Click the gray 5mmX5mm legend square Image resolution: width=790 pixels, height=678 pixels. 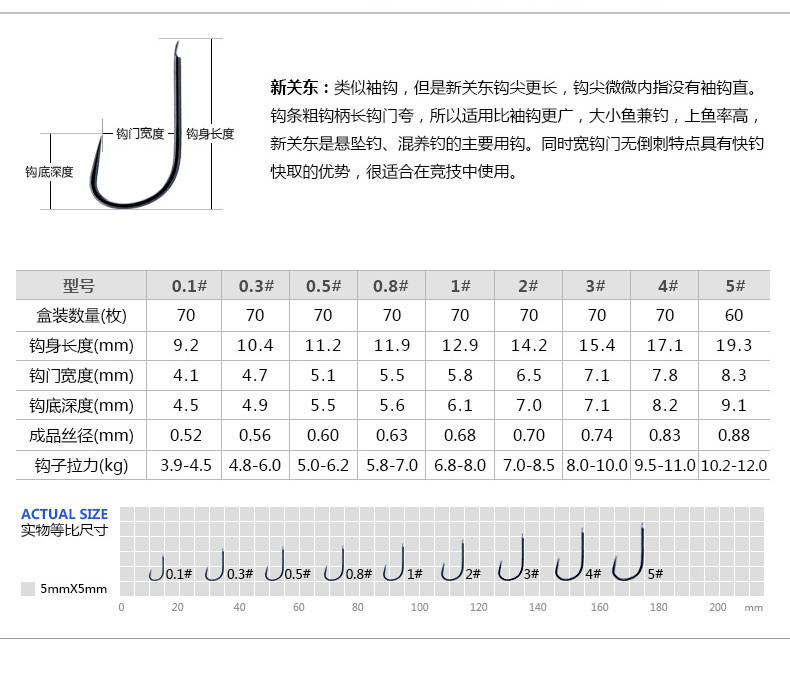[x=28, y=589]
